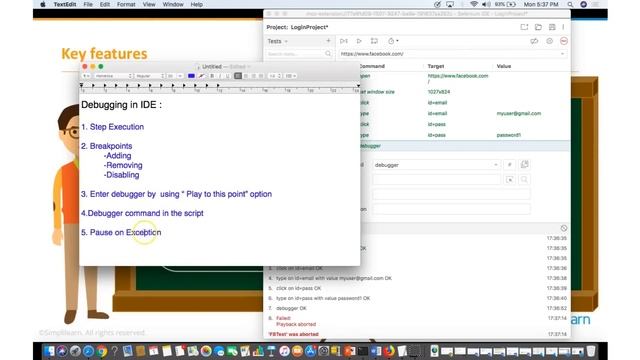
Task: Open Spotlight search in menu bar
Action: (570, 4)
